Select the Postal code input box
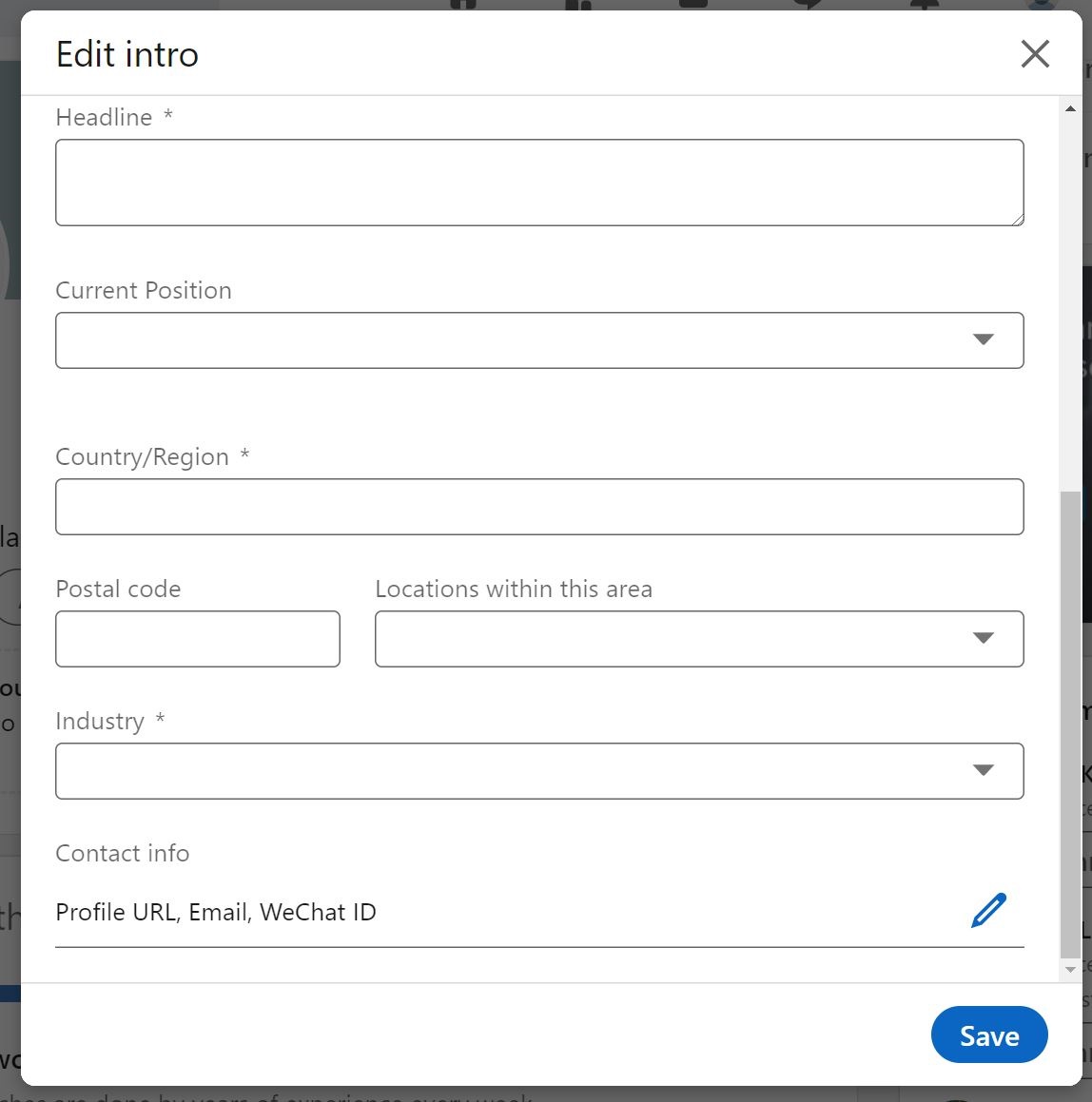Viewport: 1092px width, 1102px height. click(198, 639)
